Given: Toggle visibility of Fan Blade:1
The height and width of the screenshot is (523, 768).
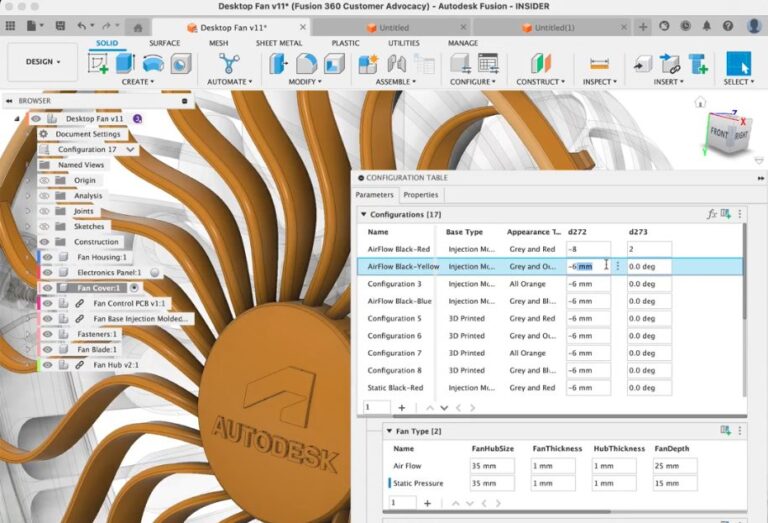Looking at the screenshot, I should 46,349.
